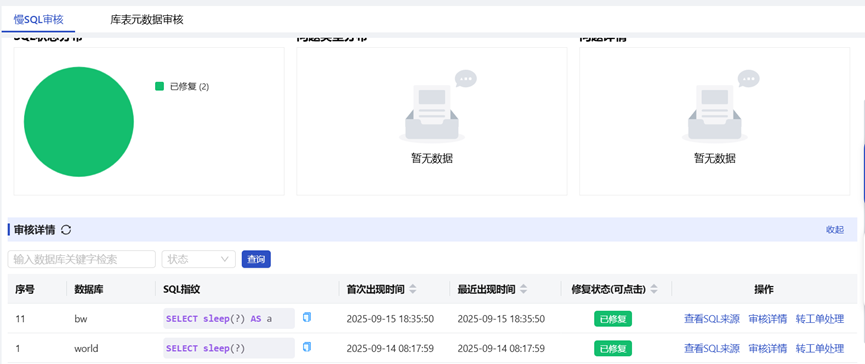This screenshot has height=364, width=865.
Task: Click the 操作 column header
Action: [x=764, y=289]
